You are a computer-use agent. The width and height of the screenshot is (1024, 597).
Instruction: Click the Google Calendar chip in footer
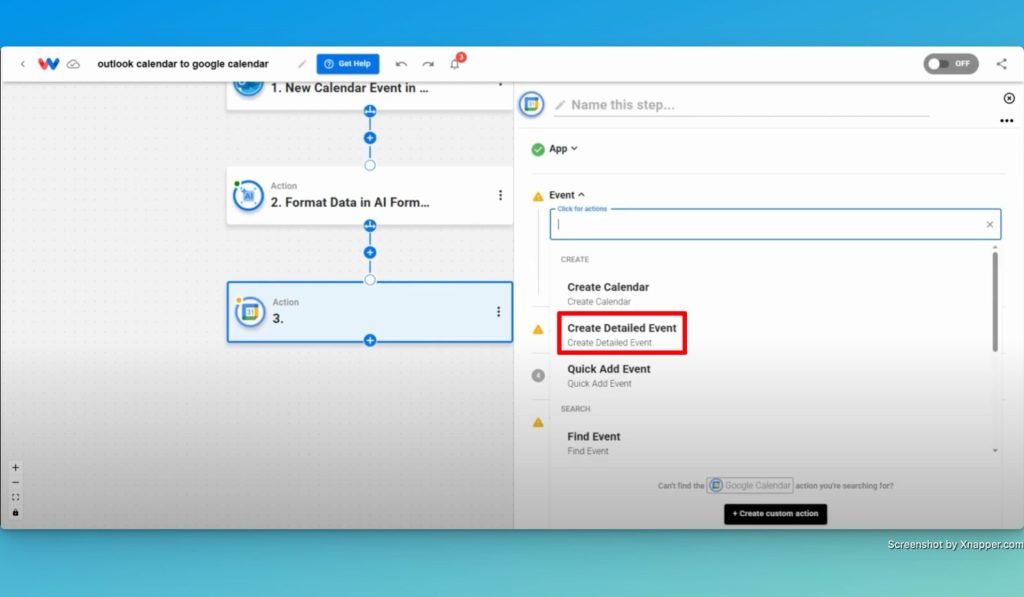point(750,485)
